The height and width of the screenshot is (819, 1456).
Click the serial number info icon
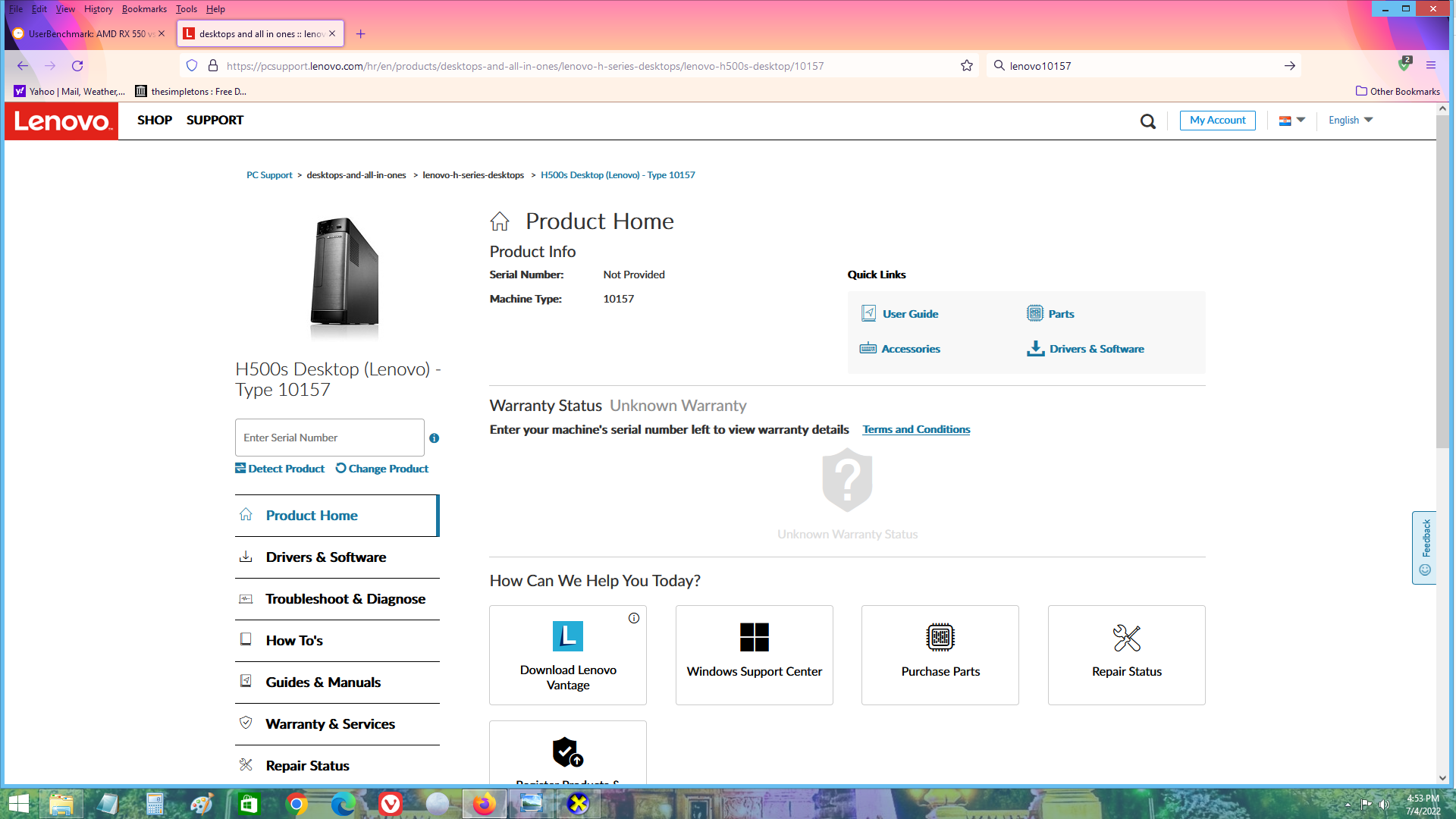435,438
